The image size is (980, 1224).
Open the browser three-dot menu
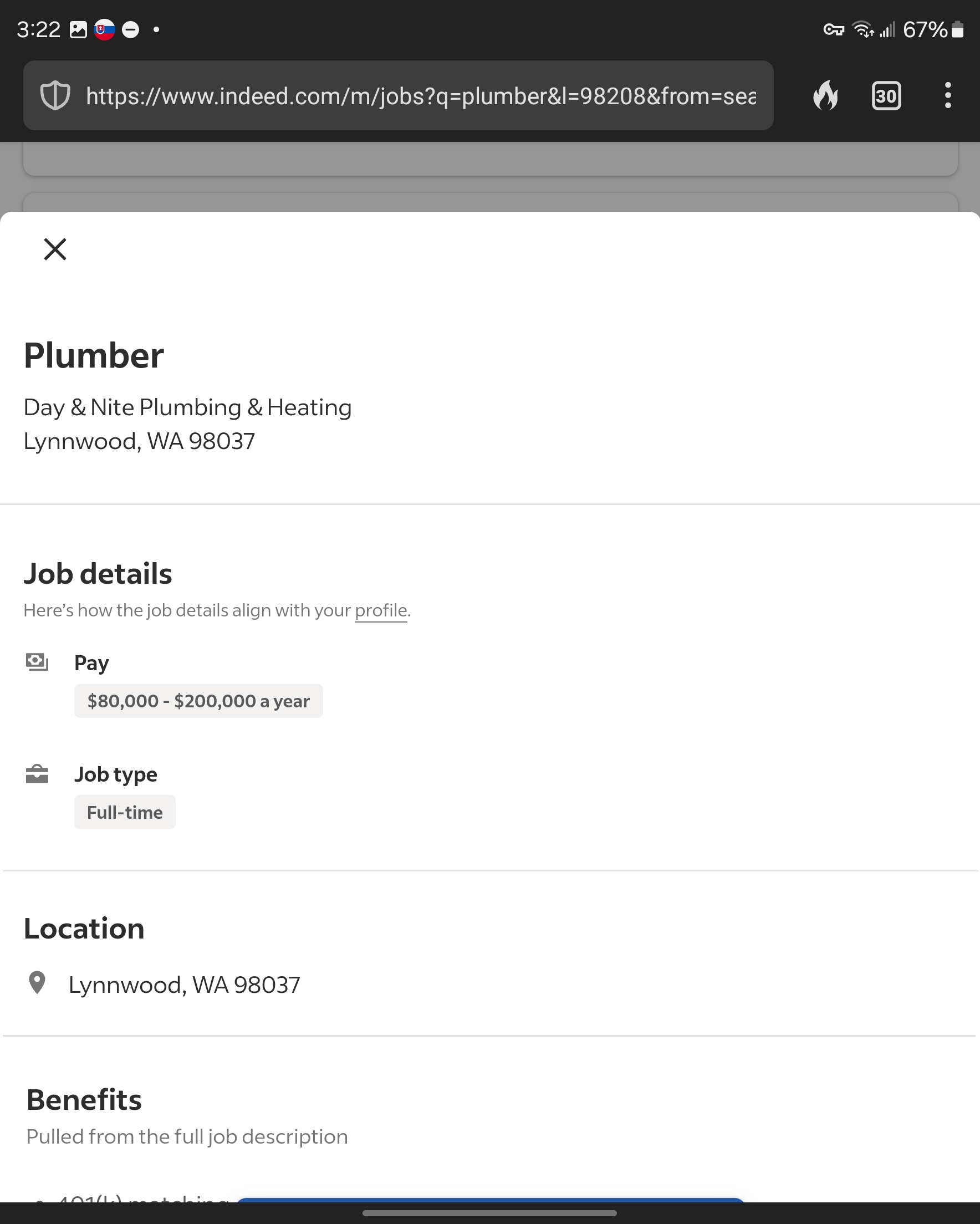[x=947, y=95]
